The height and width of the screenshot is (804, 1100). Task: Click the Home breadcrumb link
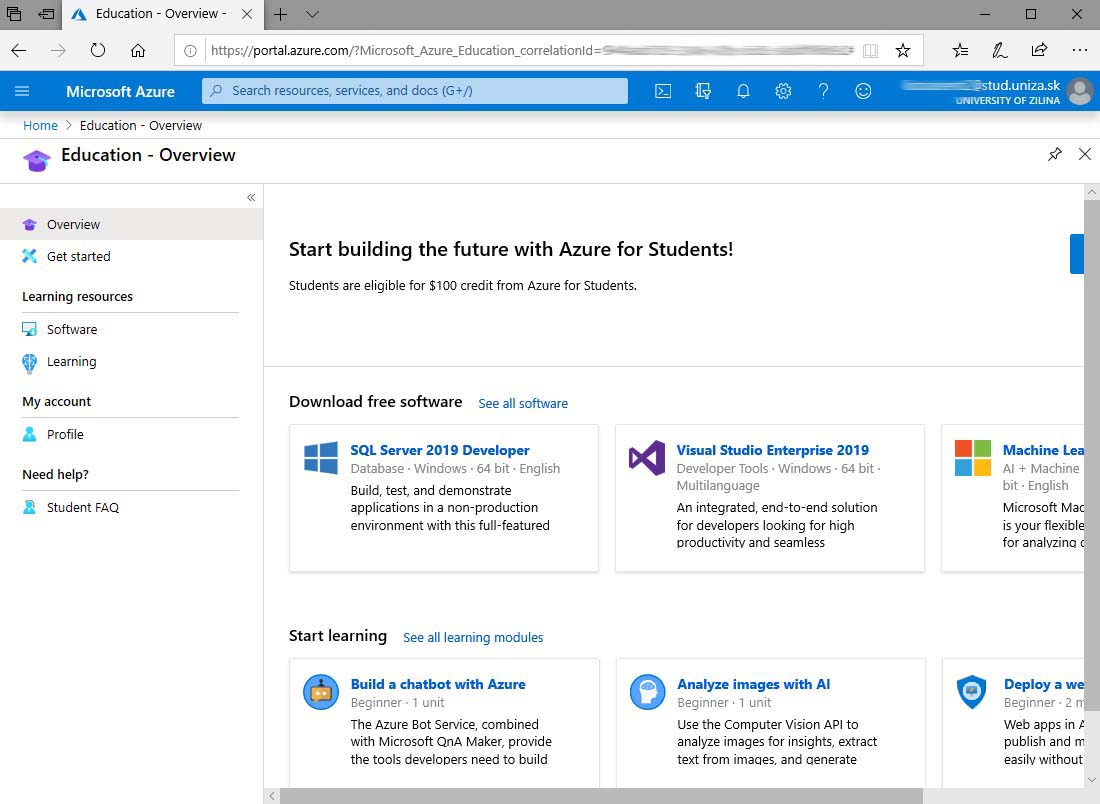[40, 126]
